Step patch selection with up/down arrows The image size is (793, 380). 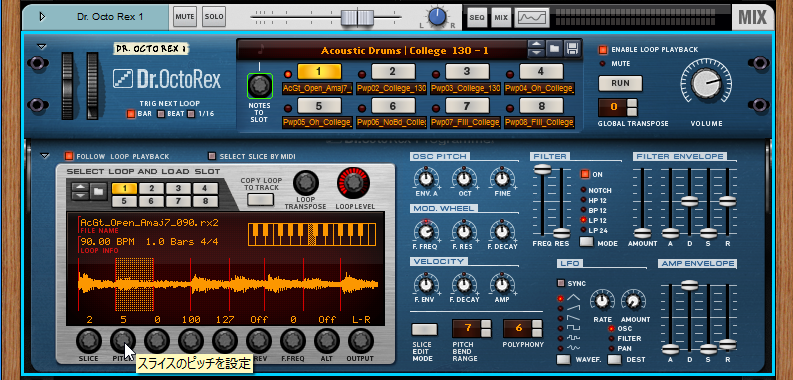coord(536,49)
